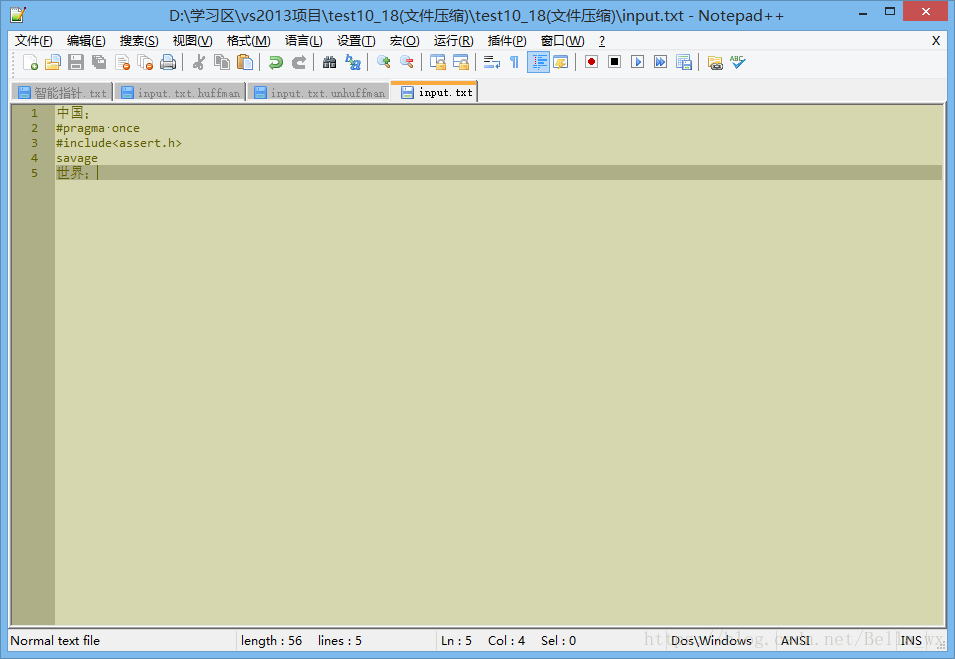Save all open files via Save All icon

(x=99, y=62)
